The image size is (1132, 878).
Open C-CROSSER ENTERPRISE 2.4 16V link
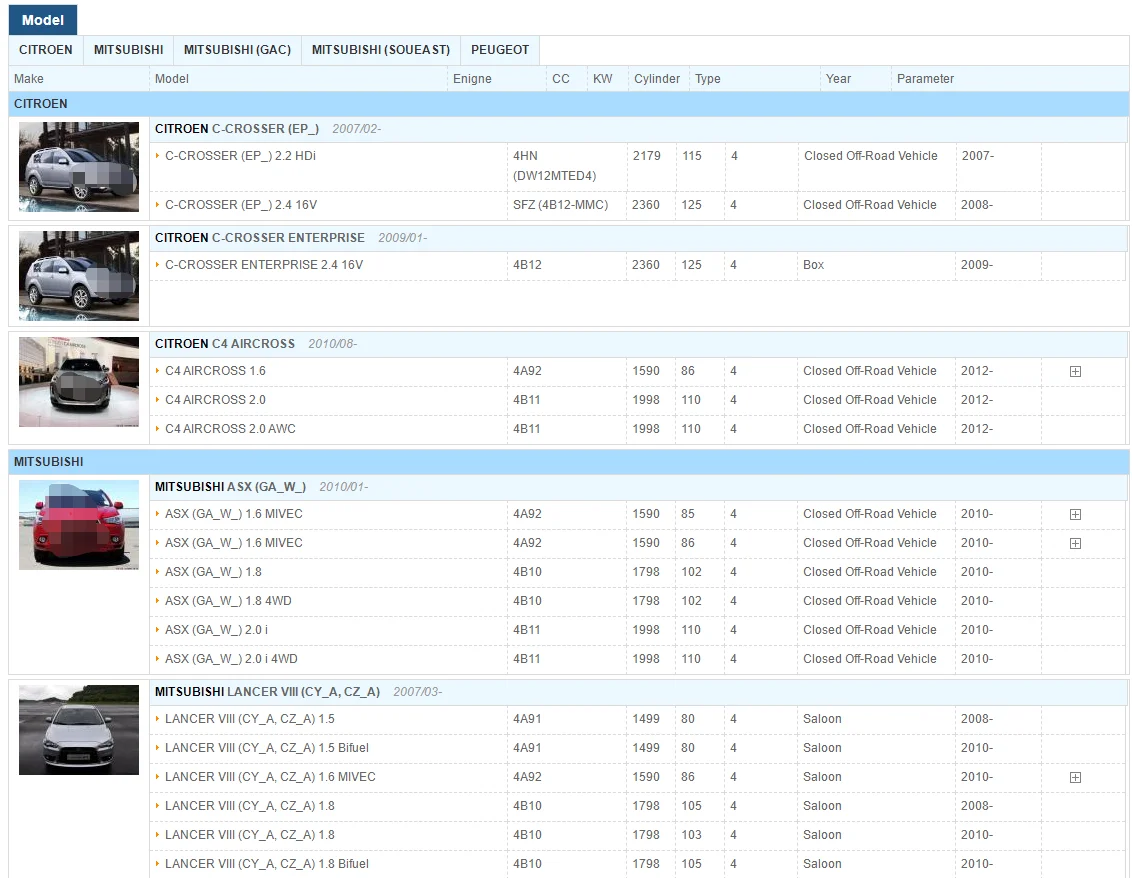click(264, 265)
